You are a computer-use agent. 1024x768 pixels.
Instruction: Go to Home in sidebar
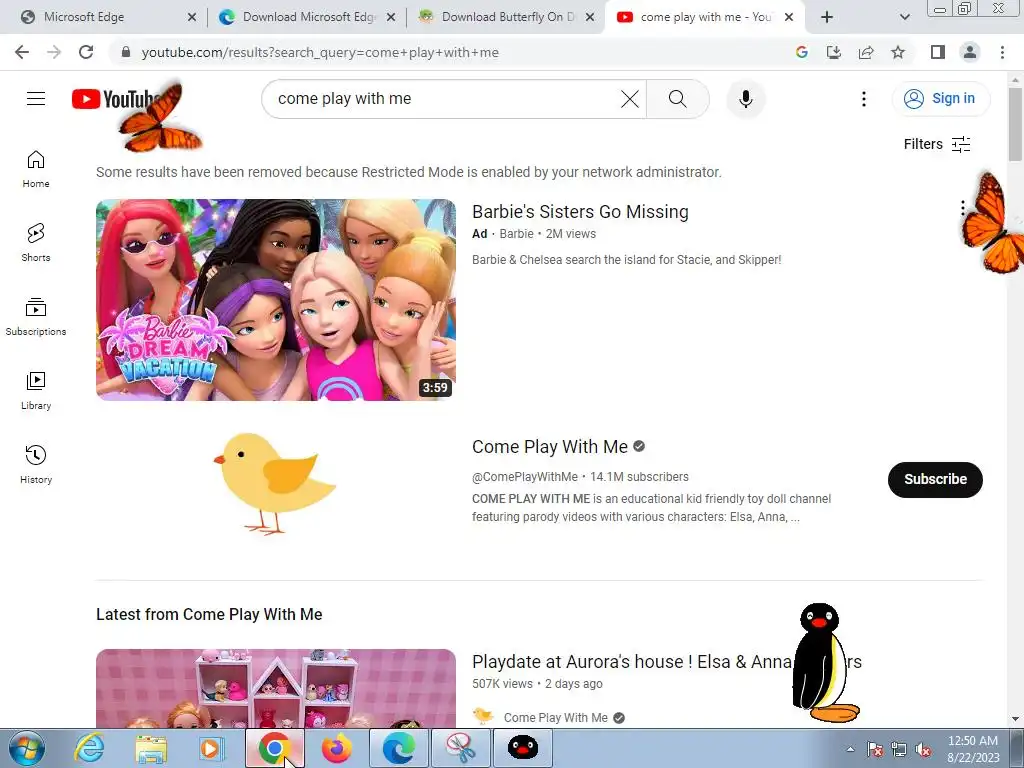coord(36,169)
